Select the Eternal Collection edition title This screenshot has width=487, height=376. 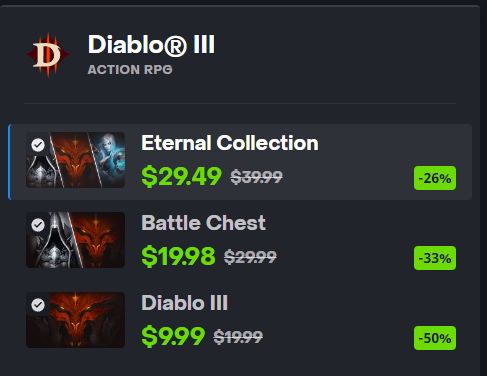(230, 143)
